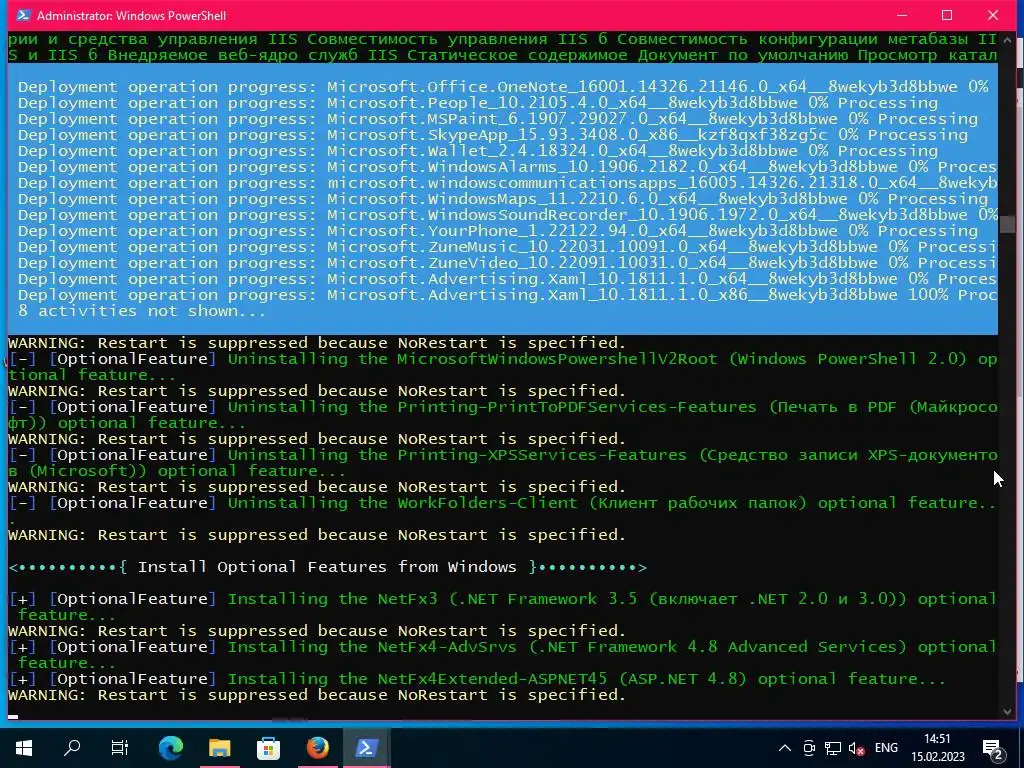This screenshot has height=768, width=1024.
Task: Close the Administrator PowerShell window
Action: click(993, 15)
